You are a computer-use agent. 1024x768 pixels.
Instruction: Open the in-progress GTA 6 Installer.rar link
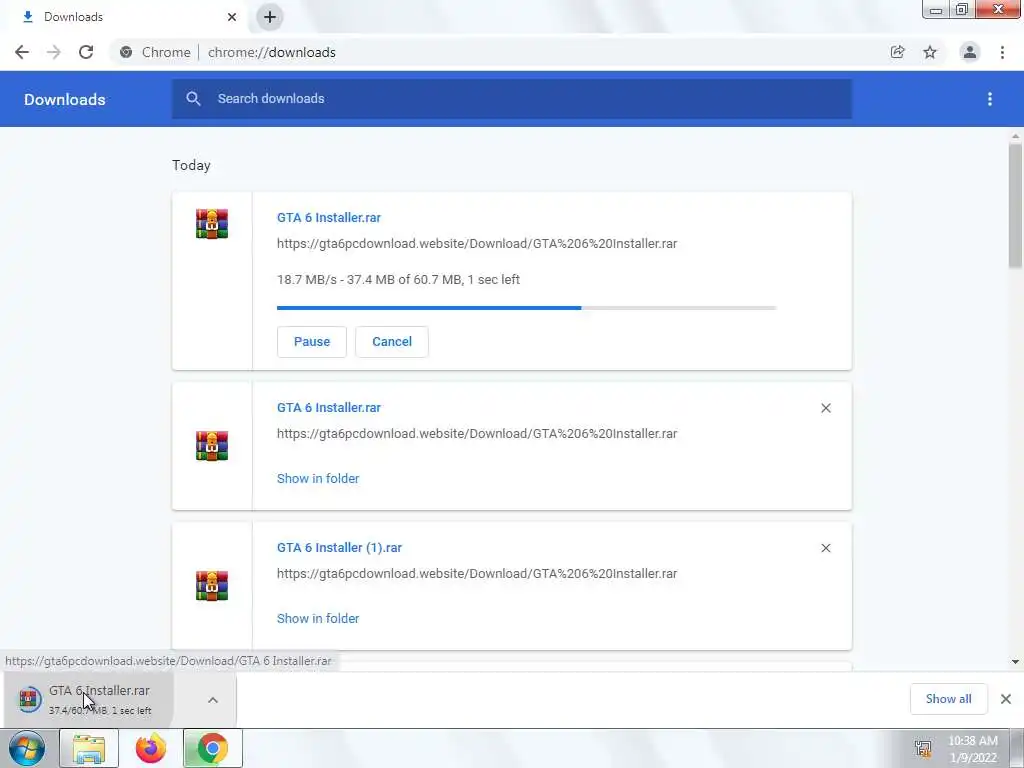[328, 217]
